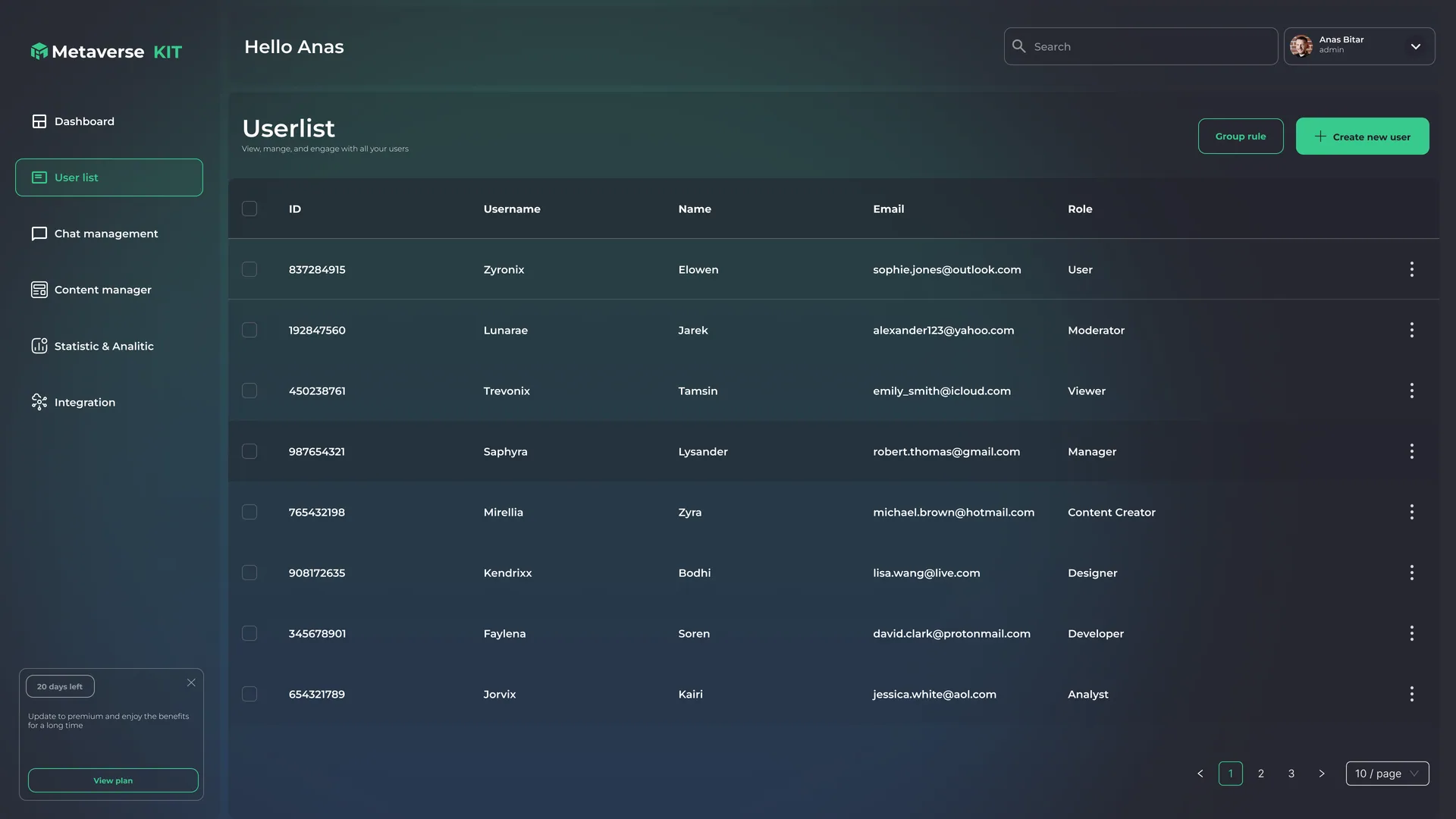Select the Content manager icon
Screen dimensions: 1456x819
point(39,290)
